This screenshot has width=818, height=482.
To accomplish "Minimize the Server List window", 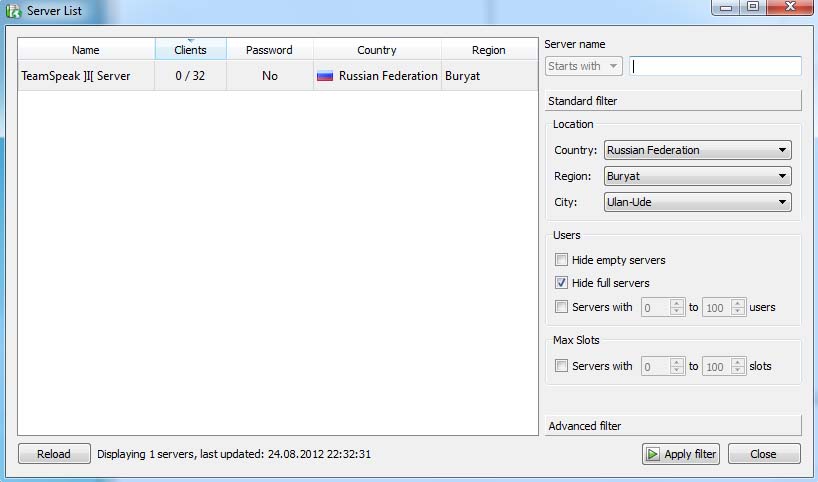I will pos(726,7).
